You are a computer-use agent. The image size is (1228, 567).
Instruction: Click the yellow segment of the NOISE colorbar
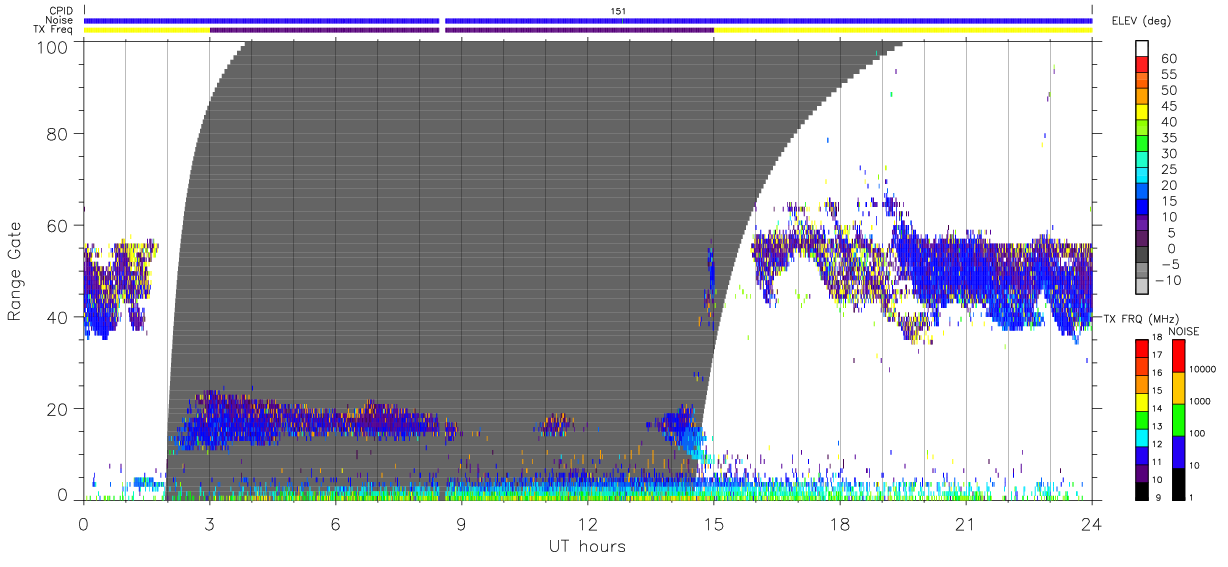pos(1180,386)
